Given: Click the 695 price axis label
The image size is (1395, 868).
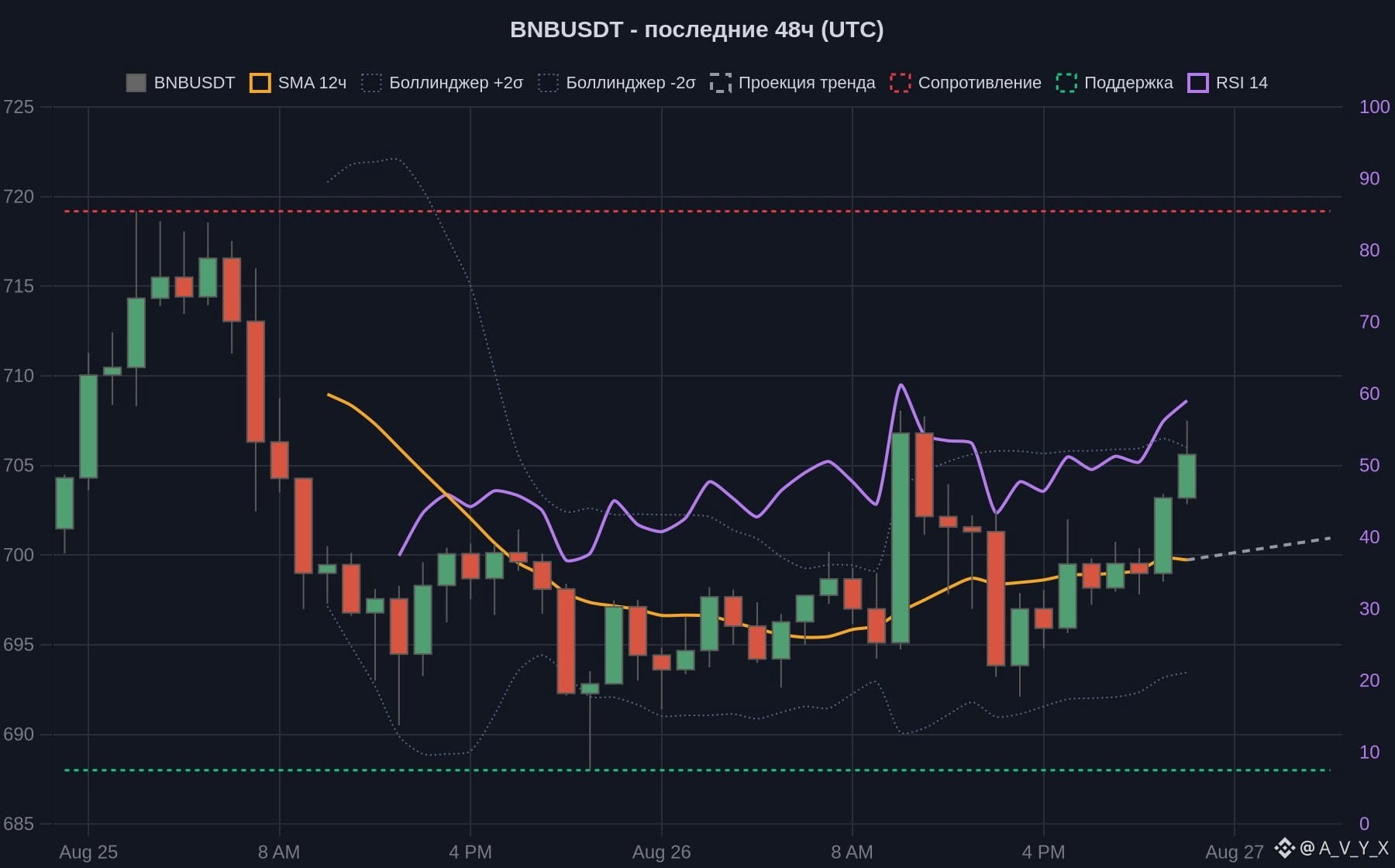Looking at the screenshot, I should [19, 645].
